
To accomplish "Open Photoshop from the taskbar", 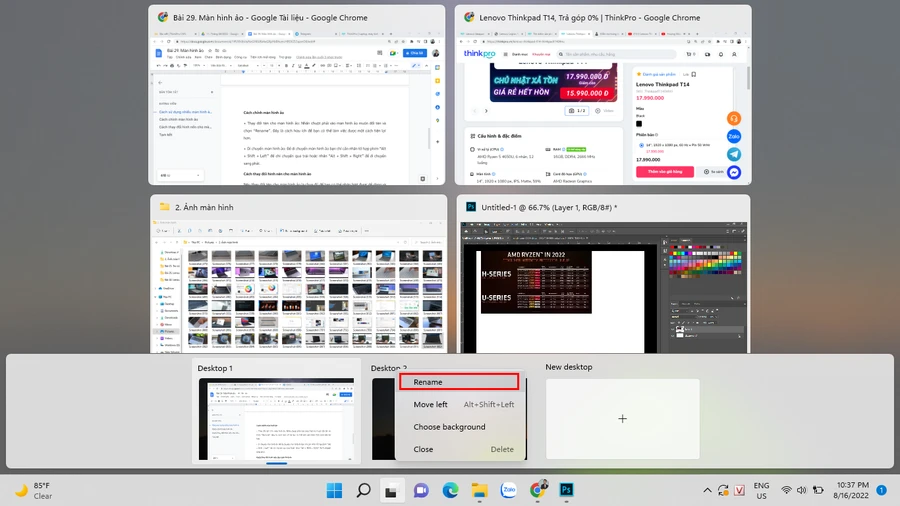I will pos(567,491).
